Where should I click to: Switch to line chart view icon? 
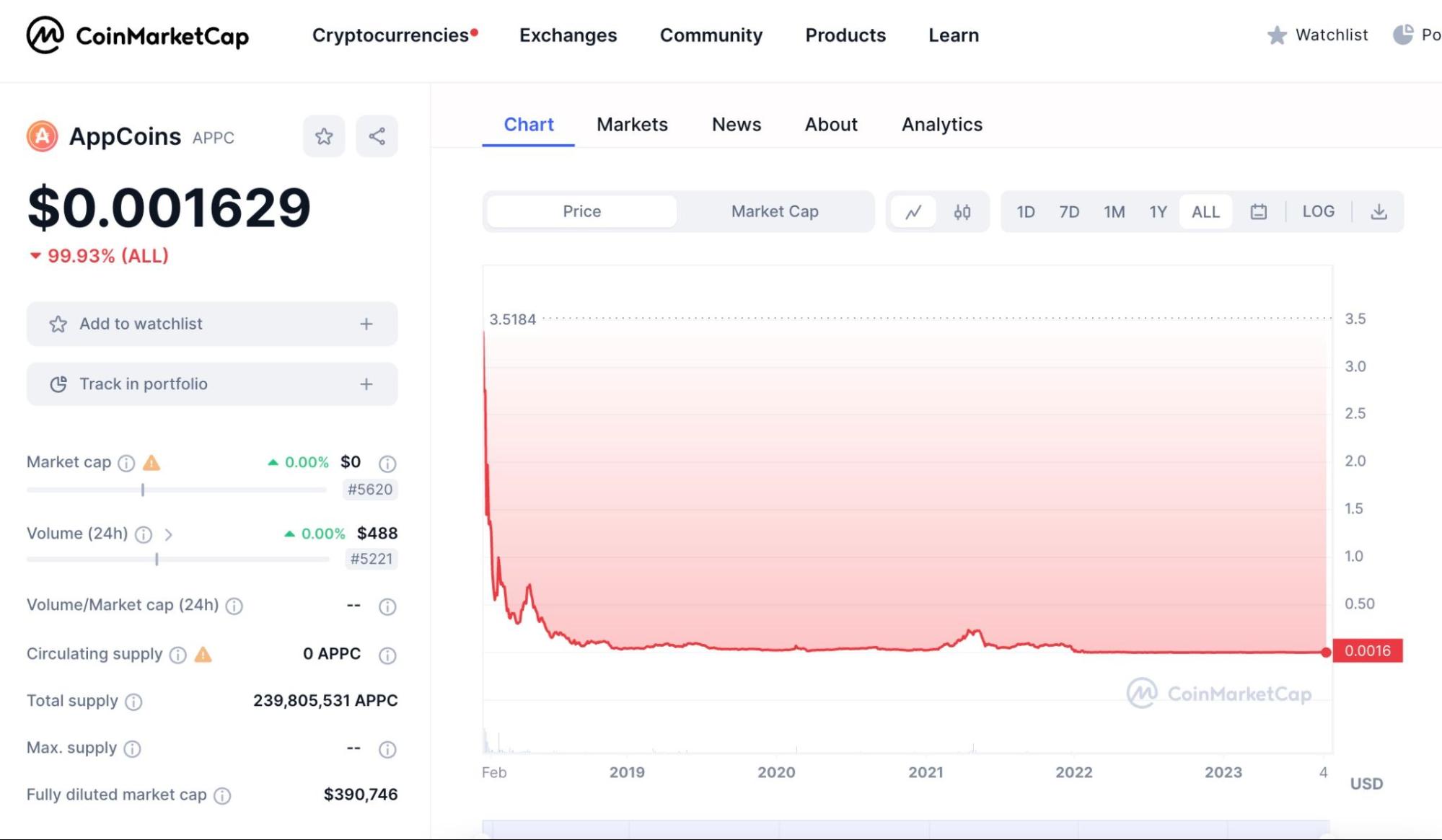point(913,212)
